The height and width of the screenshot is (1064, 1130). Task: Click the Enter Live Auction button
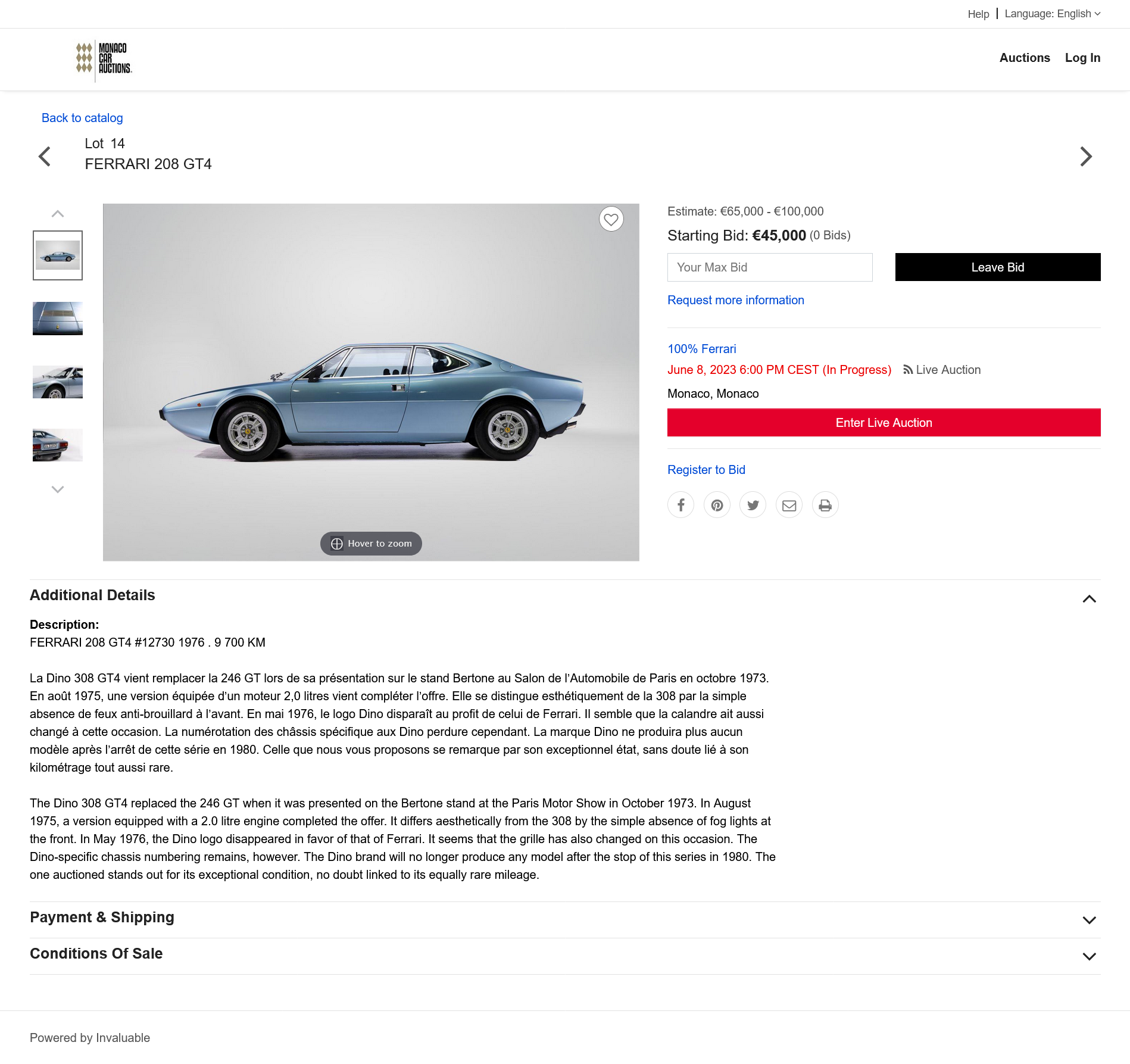884,423
